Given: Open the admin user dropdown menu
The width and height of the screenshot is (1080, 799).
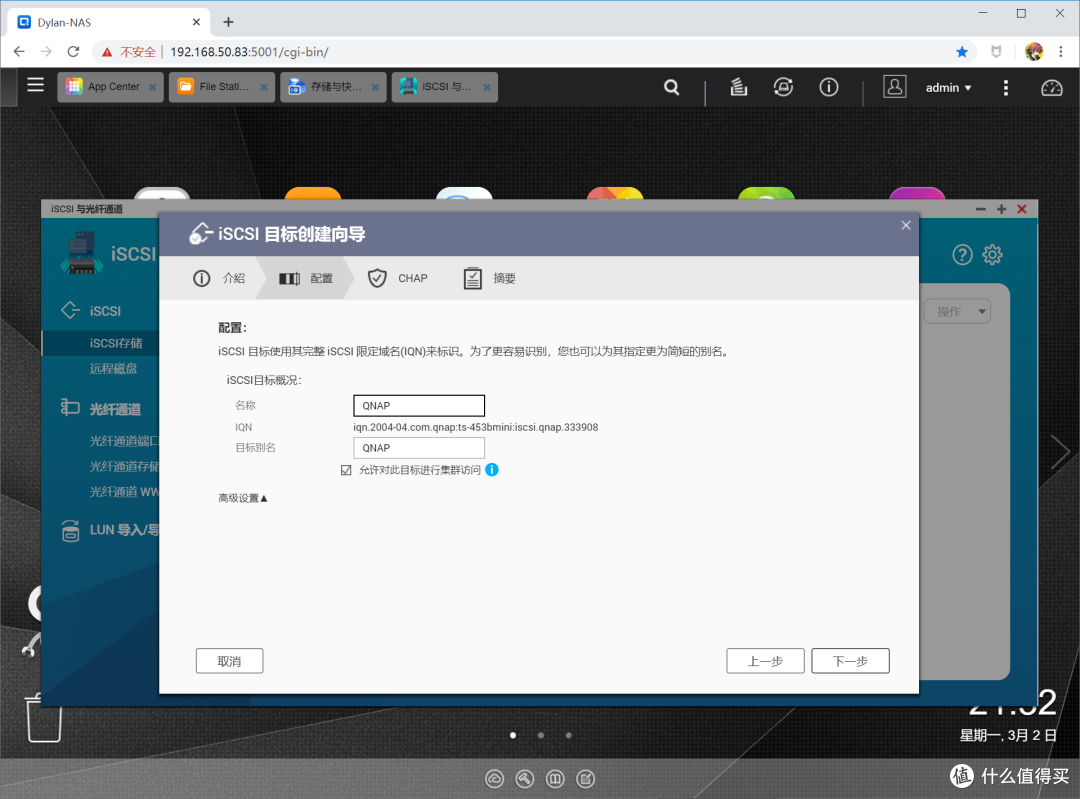Looking at the screenshot, I should tap(948, 87).
